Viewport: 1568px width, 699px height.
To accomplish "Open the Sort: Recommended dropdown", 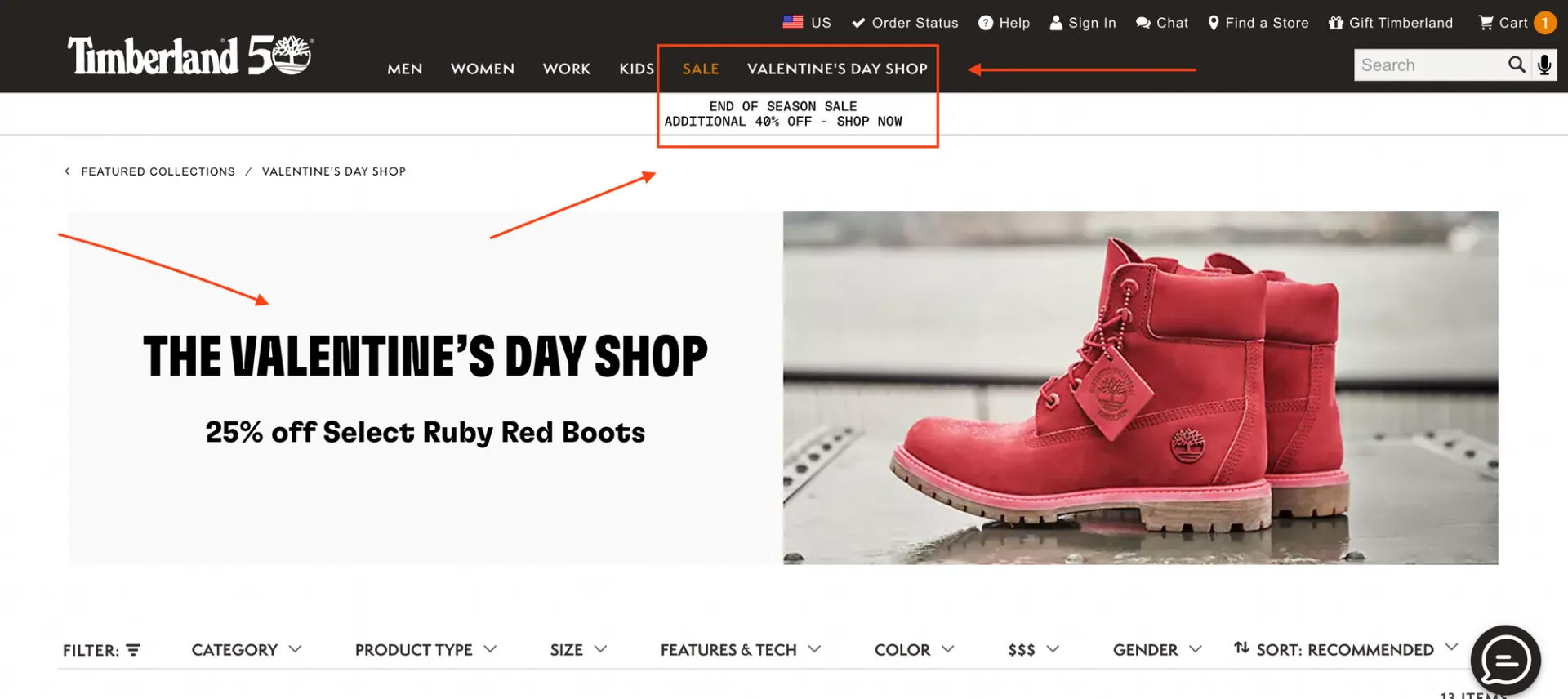I will [1345, 649].
